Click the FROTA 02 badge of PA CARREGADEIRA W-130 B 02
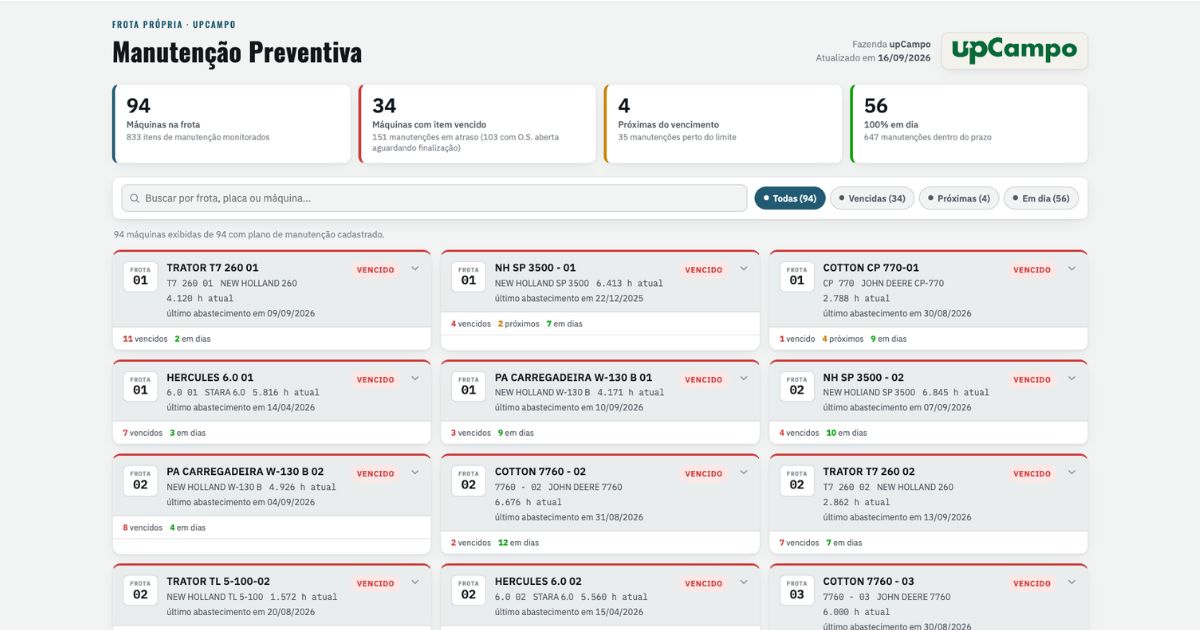Image resolution: width=1200 pixels, height=630 pixels. click(x=141, y=481)
